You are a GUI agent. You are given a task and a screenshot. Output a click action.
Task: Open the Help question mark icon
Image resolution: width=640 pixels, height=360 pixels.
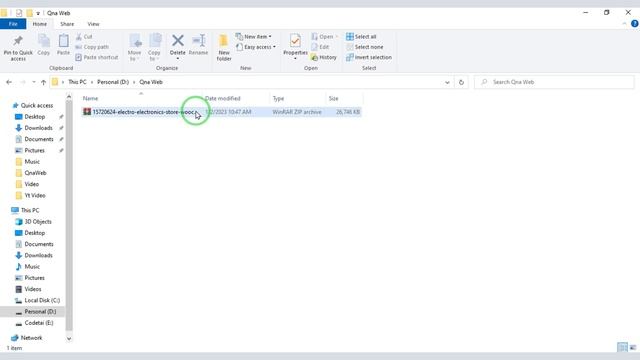tap(635, 24)
